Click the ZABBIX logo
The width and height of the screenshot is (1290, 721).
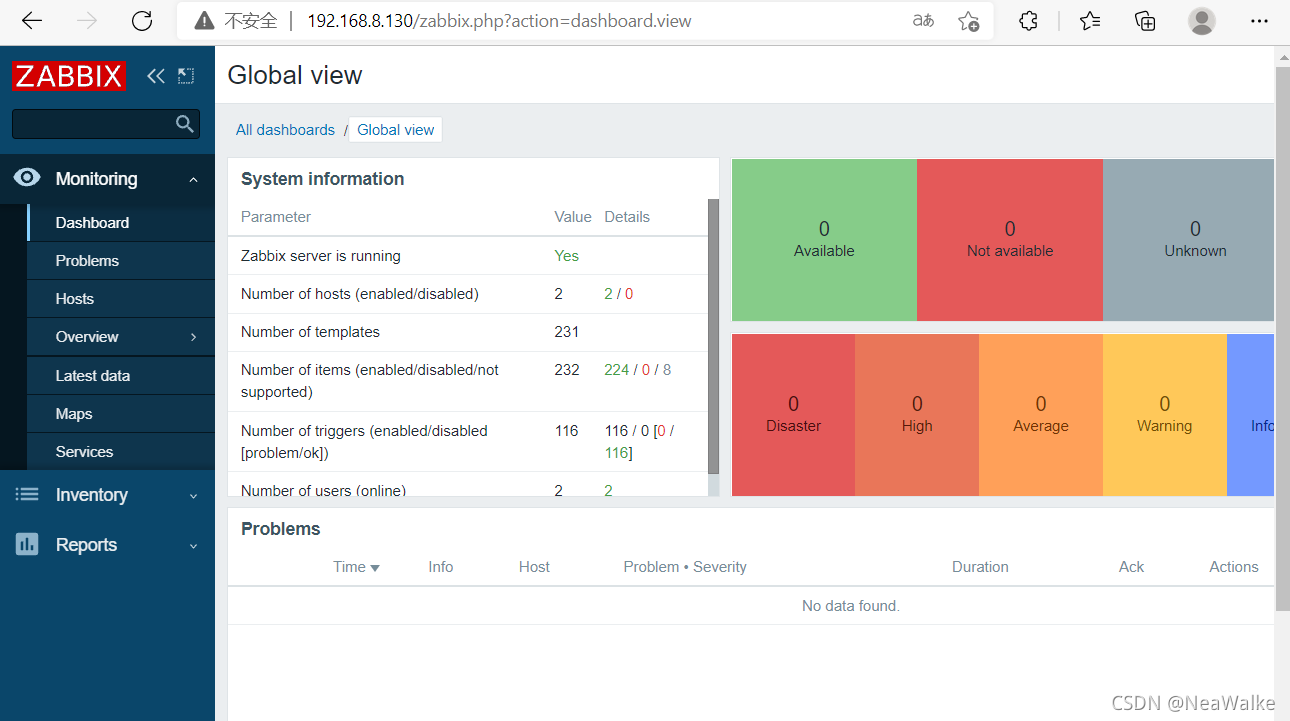tap(69, 76)
